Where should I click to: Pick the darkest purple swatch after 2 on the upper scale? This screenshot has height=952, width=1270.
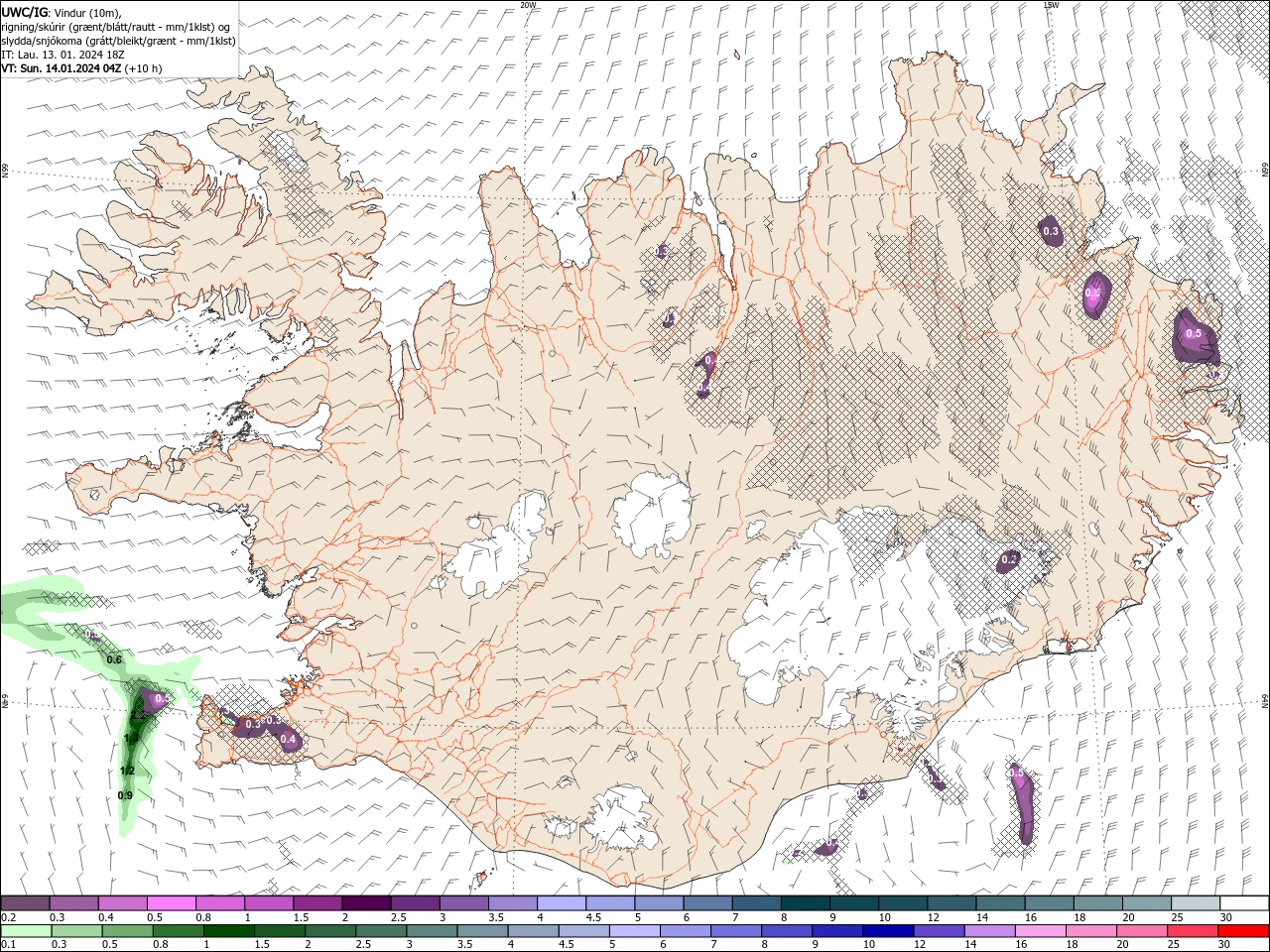pos(366,902)
